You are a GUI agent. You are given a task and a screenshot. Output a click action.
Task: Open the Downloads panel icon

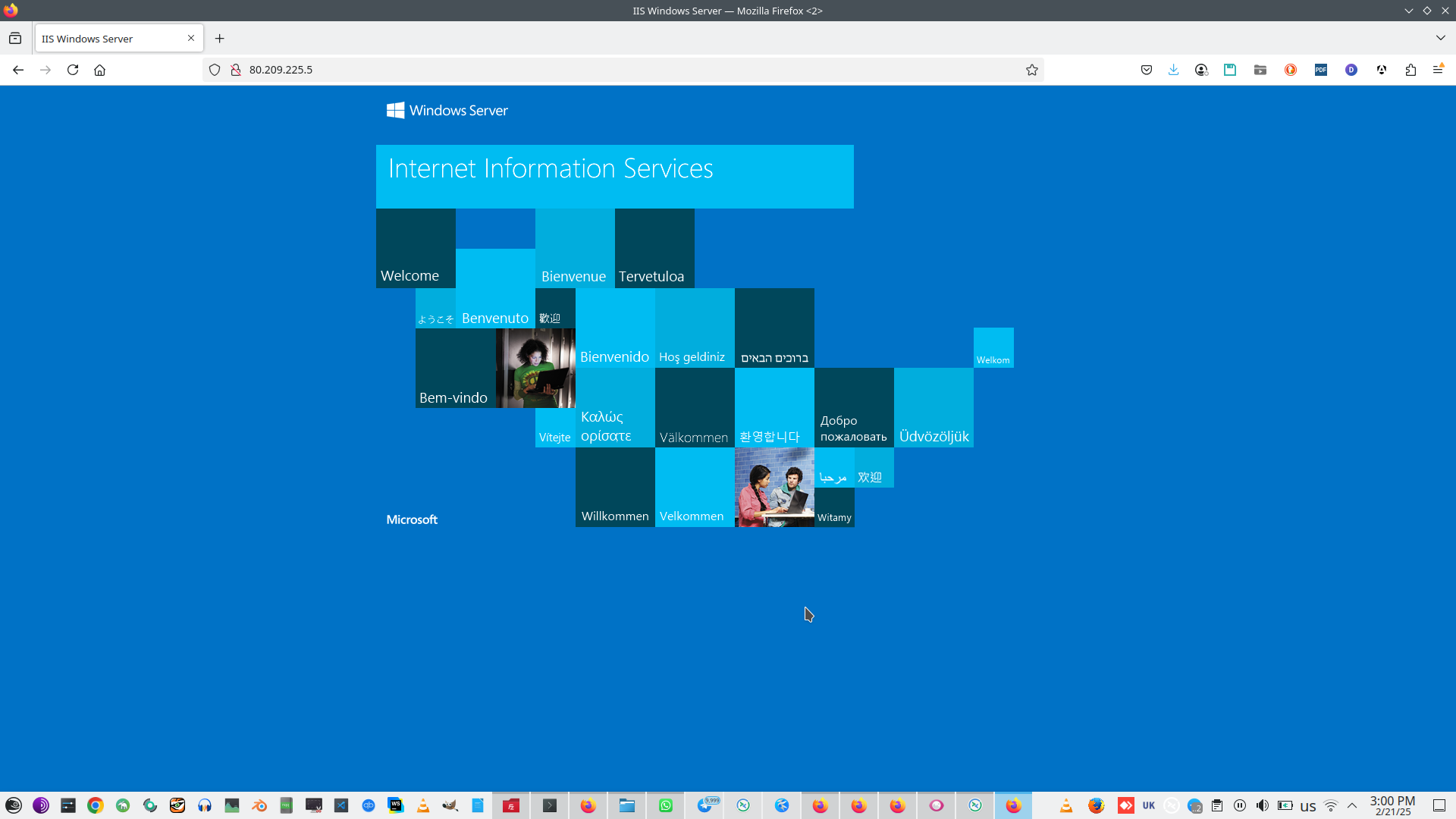1173,70
